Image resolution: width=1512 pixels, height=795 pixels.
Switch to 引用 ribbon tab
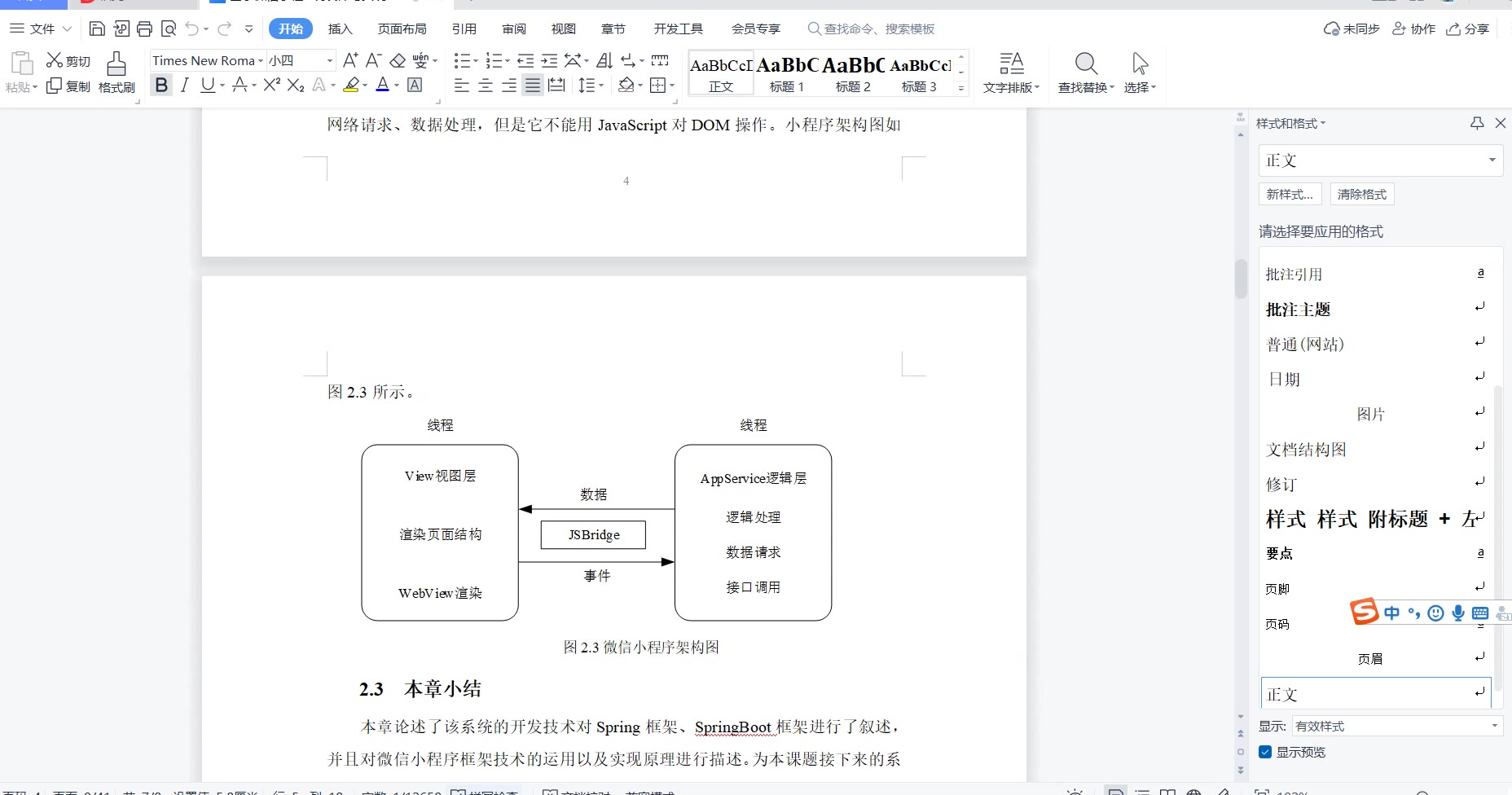click(x=464, y=29)
